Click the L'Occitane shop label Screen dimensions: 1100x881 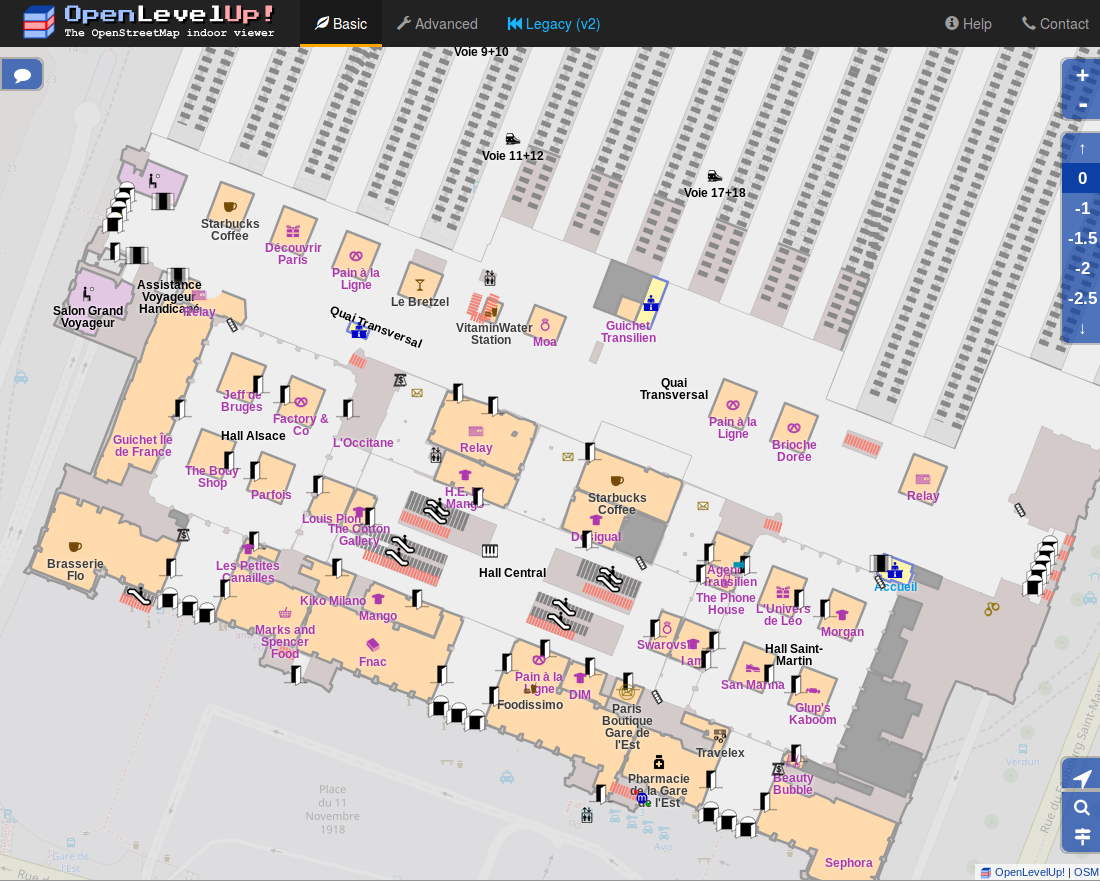[363, 443]
